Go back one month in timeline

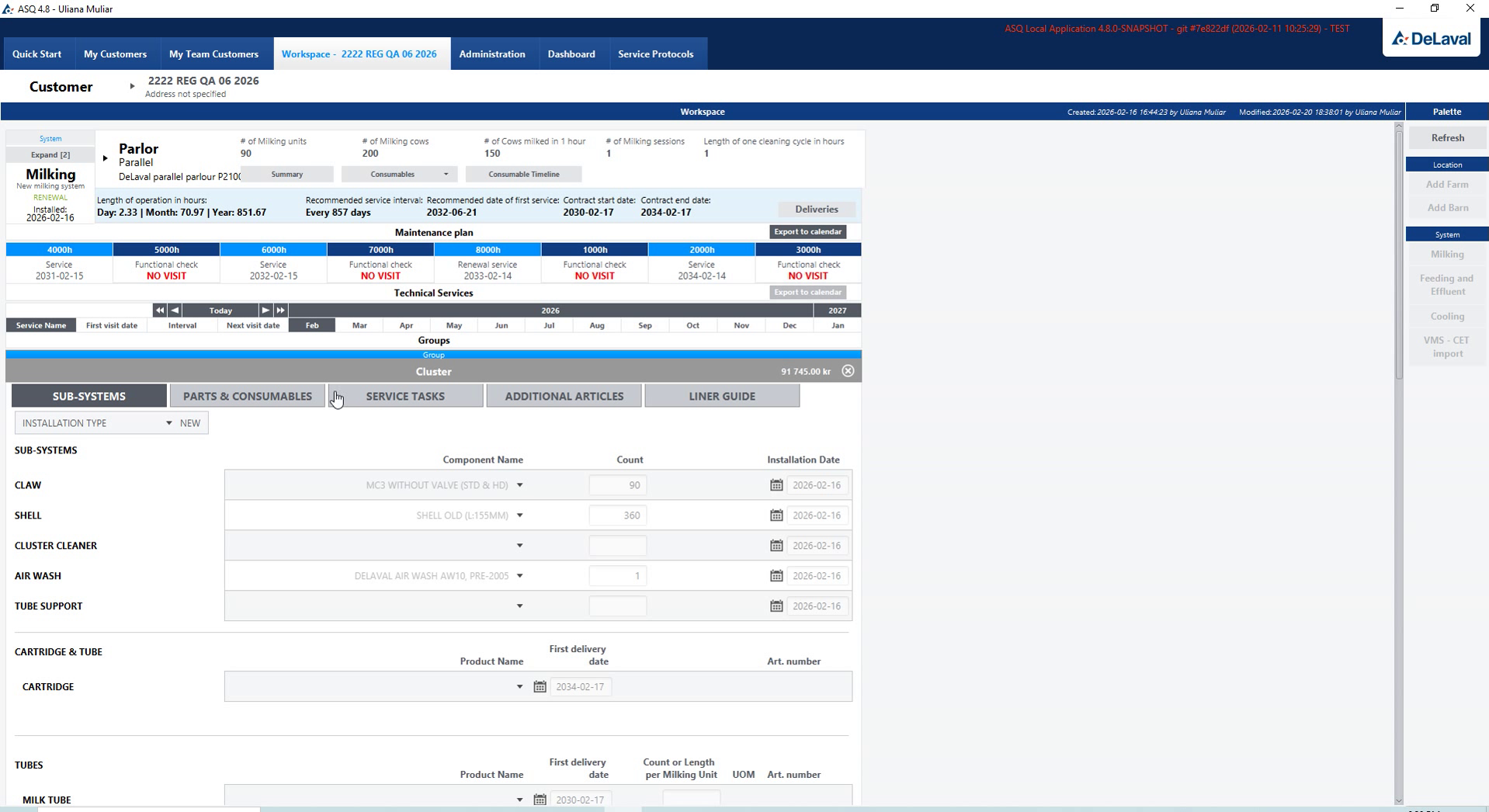tap(175, 311)
